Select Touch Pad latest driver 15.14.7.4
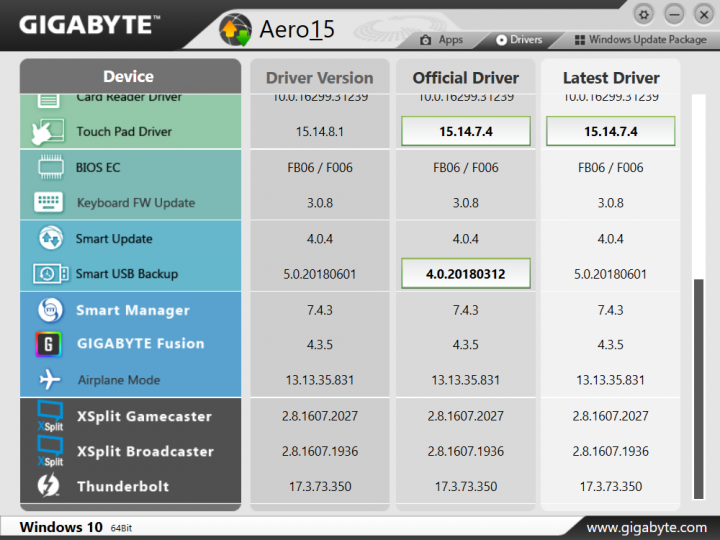720x540 pixels. [610, 131]
